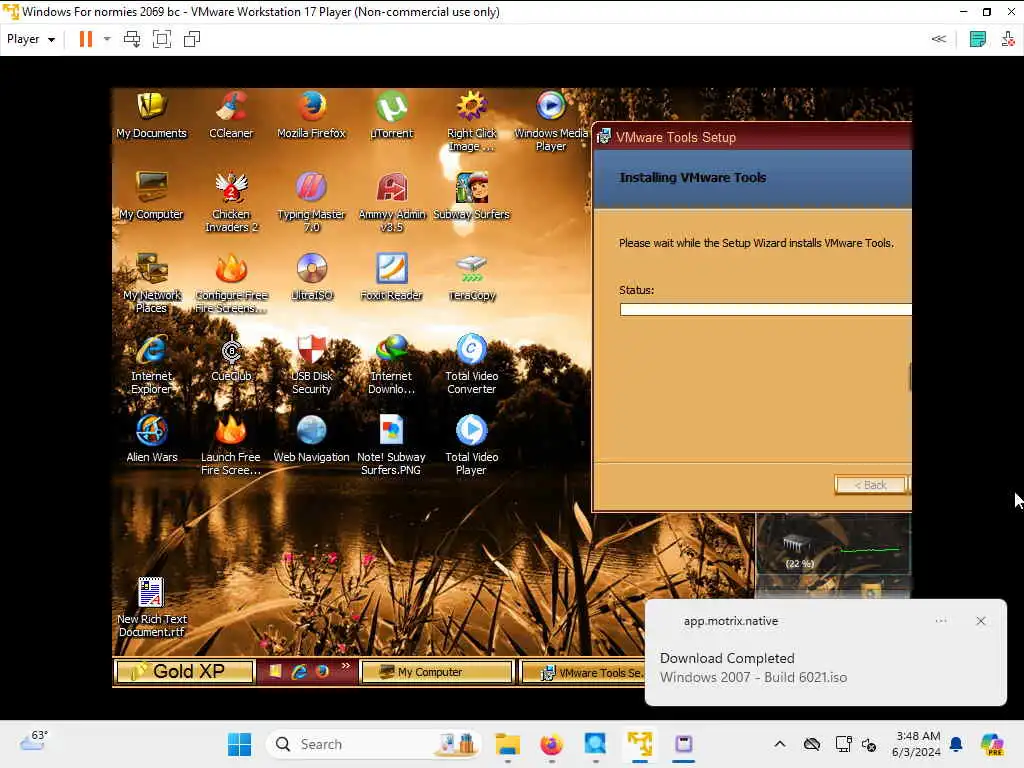
Task: Open the clock showing 3:48 AM
Action: [x=916, y=744]
